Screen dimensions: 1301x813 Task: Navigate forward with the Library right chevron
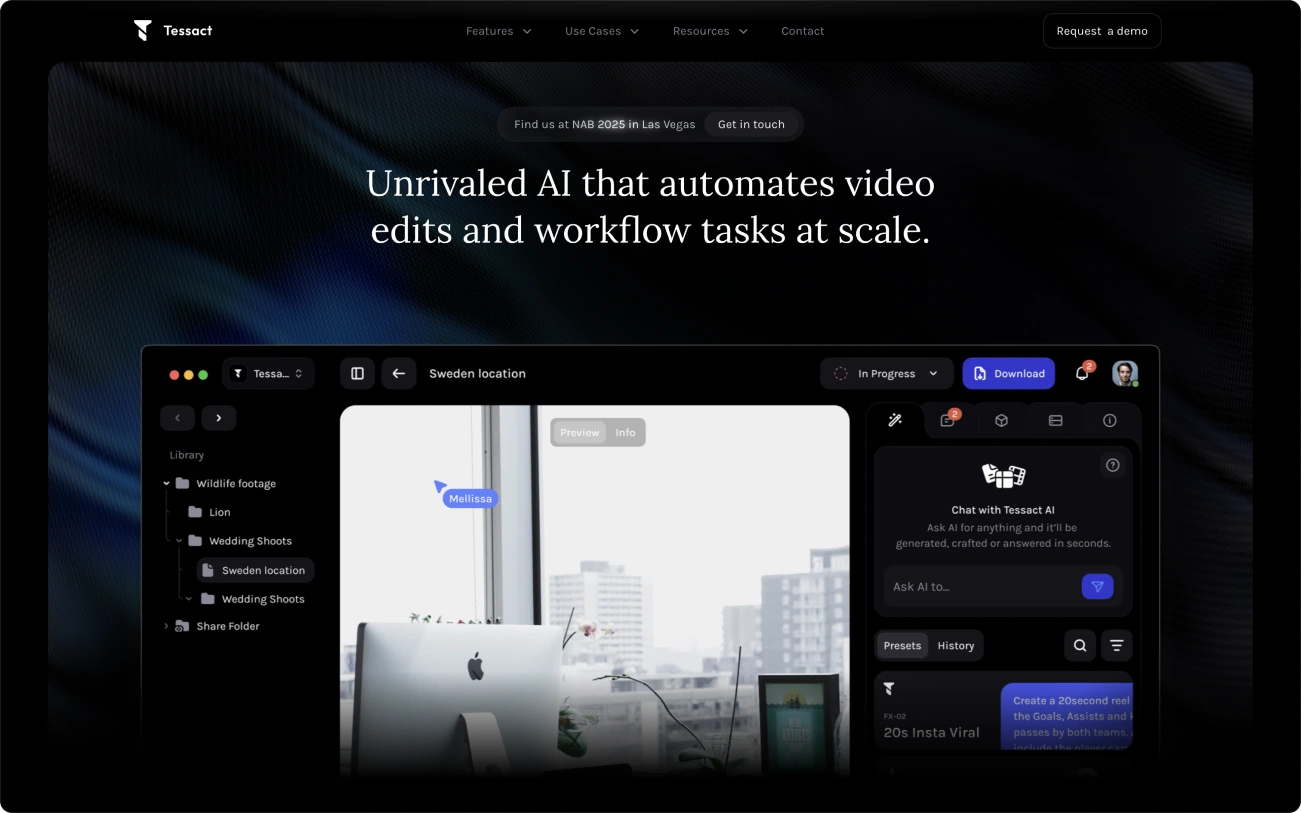pos(219,418)
